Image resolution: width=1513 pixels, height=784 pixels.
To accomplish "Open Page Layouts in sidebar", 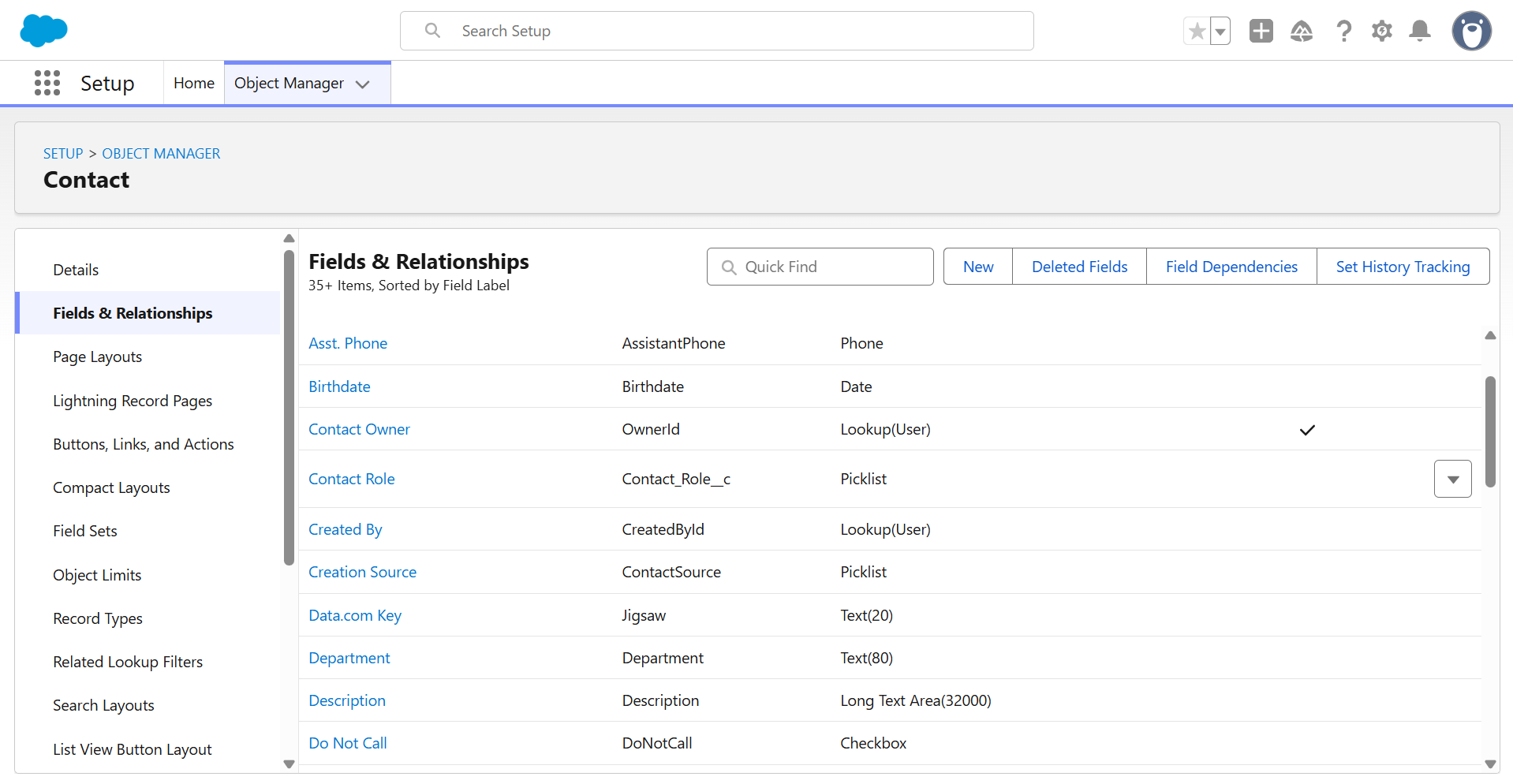I will [x=148, y=357].
